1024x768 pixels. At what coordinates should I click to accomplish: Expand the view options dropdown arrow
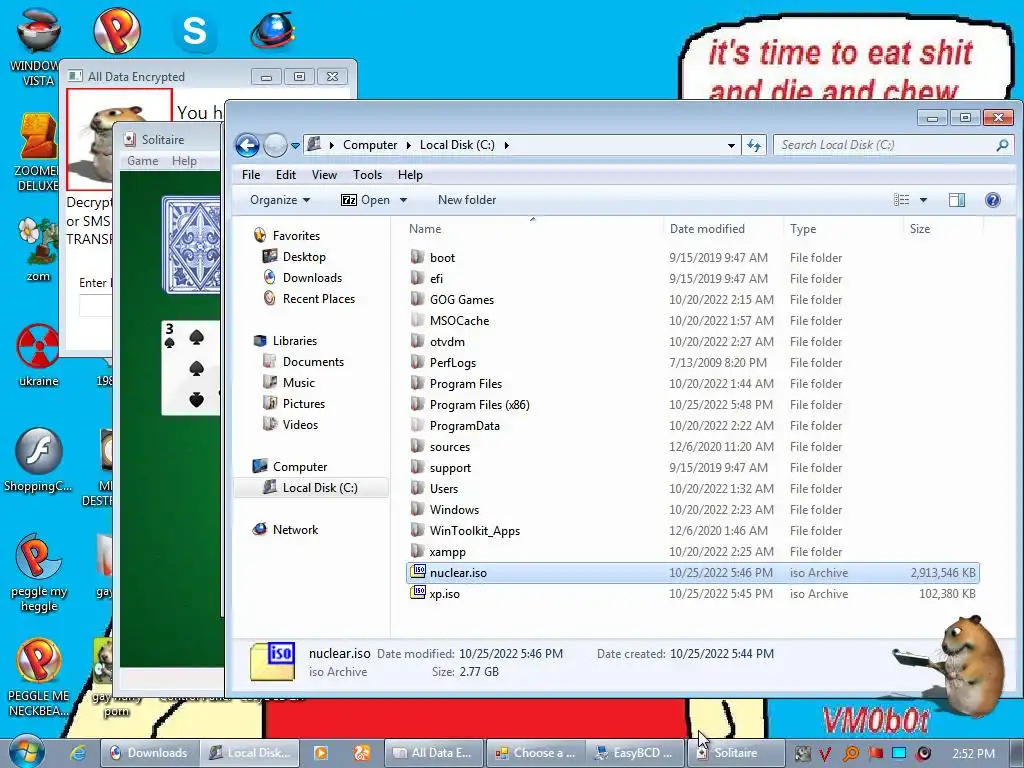pyautogui.click(x=923, y=200)
